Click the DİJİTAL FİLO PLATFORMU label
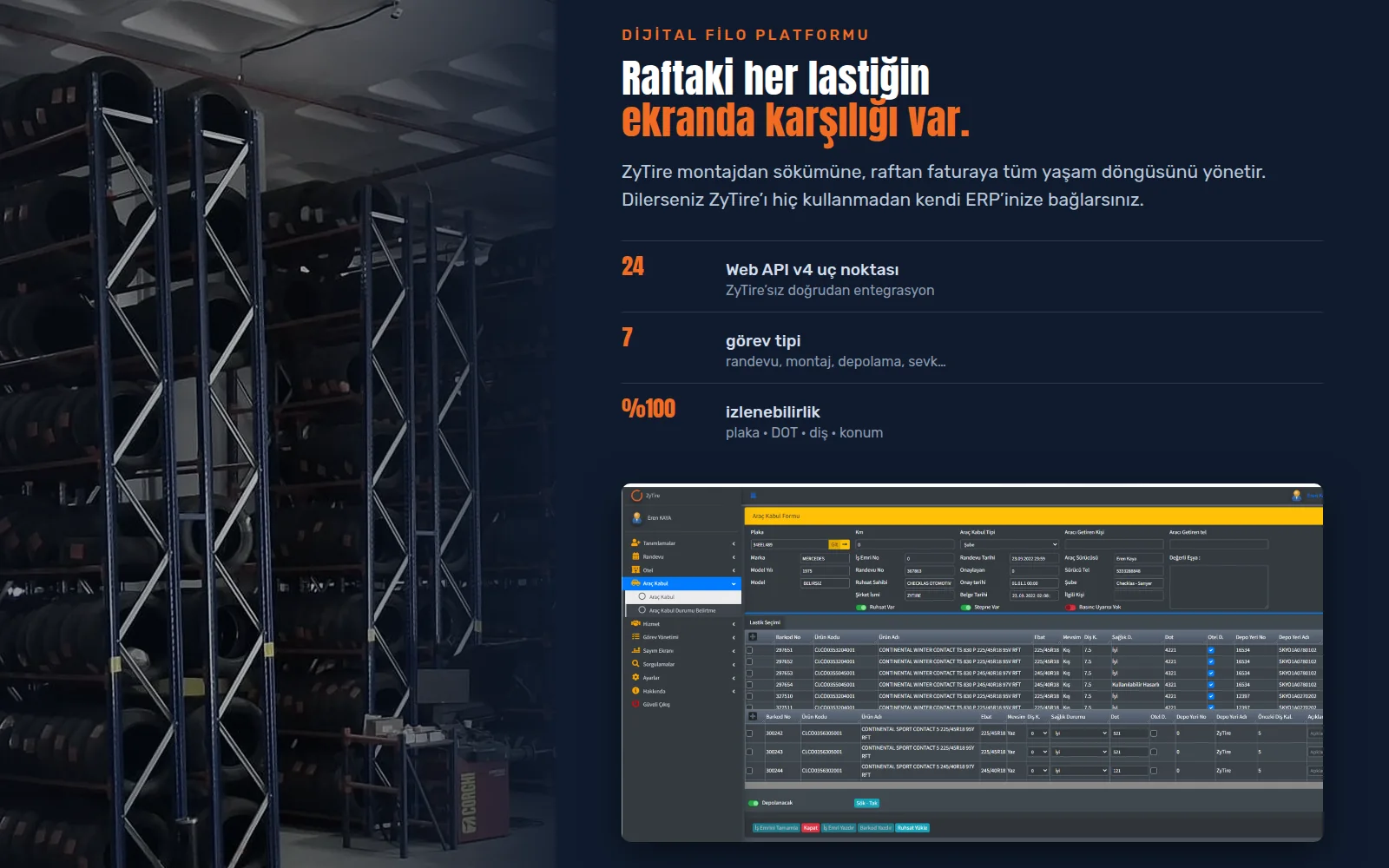 click(746, 35)
